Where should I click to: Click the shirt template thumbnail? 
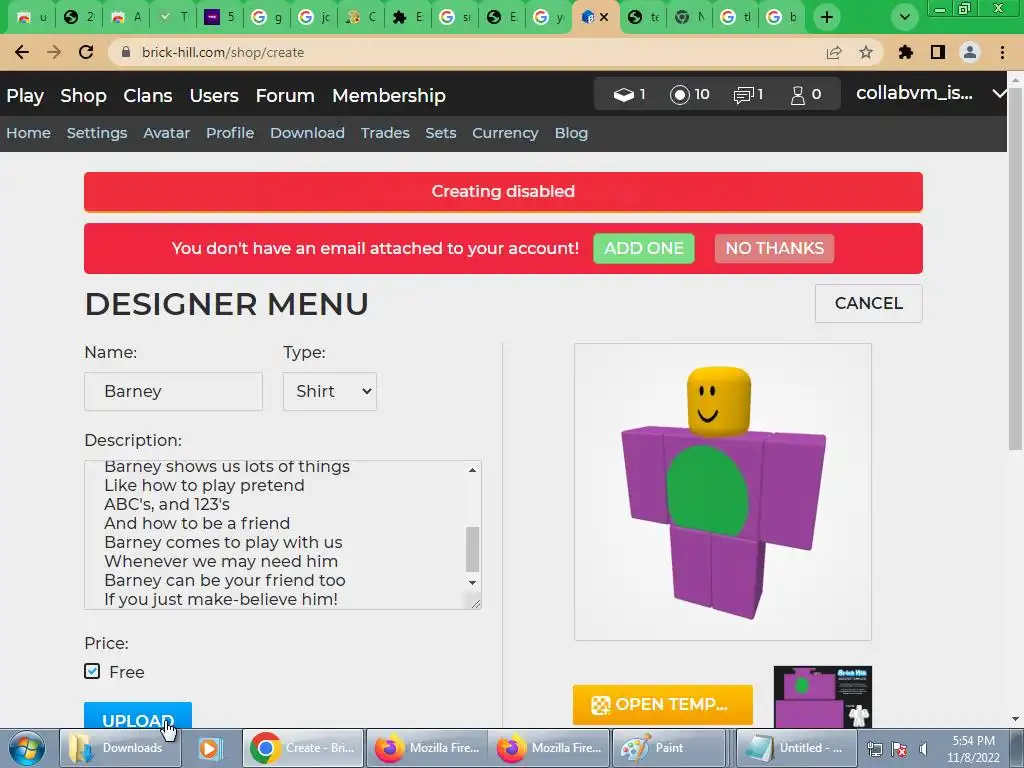click(822, 697)
